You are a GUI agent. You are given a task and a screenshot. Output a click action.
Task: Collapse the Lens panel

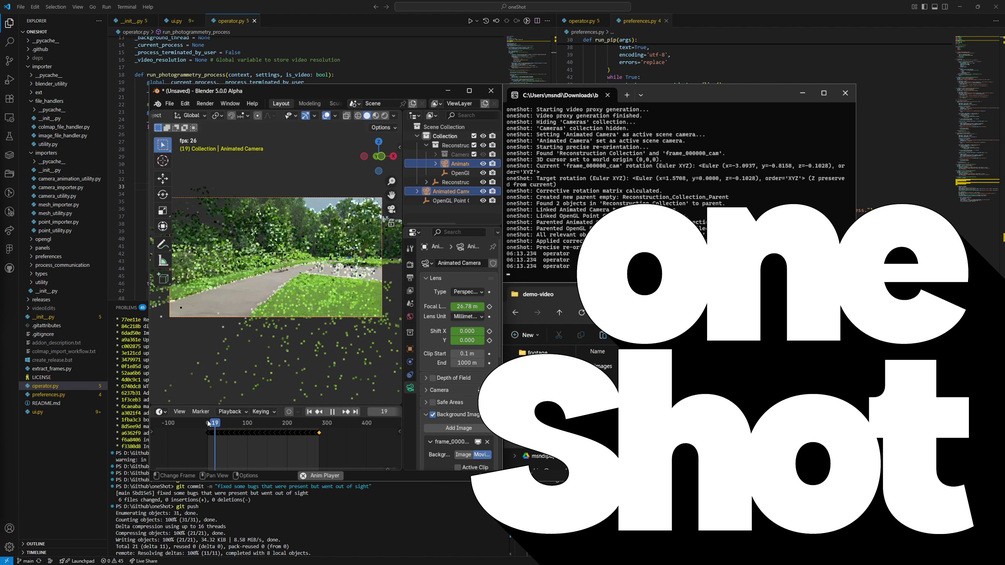pos(434,278)
